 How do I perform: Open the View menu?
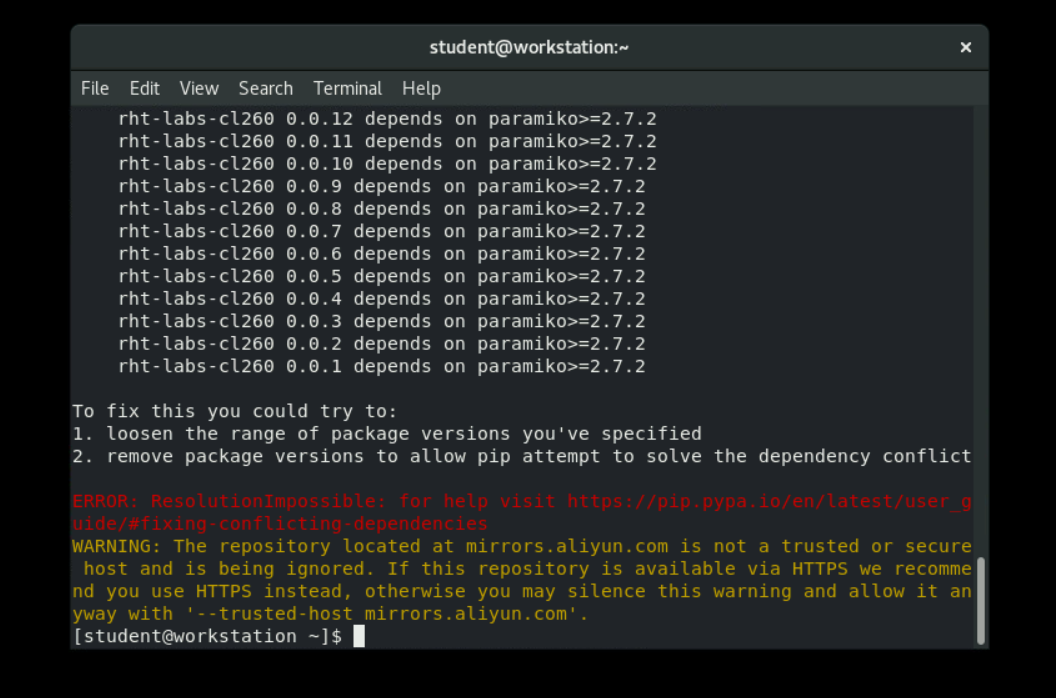[199, 88]
